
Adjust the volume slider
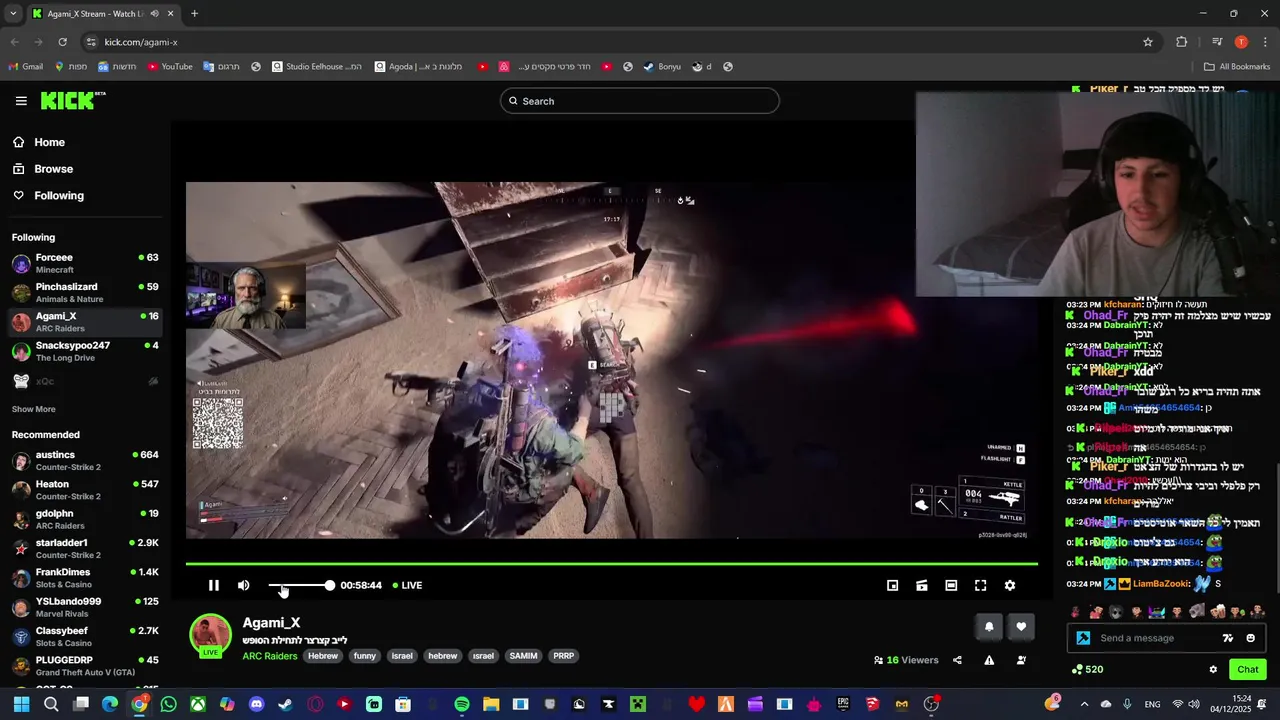pyautogui.click(x=300, y=585)
